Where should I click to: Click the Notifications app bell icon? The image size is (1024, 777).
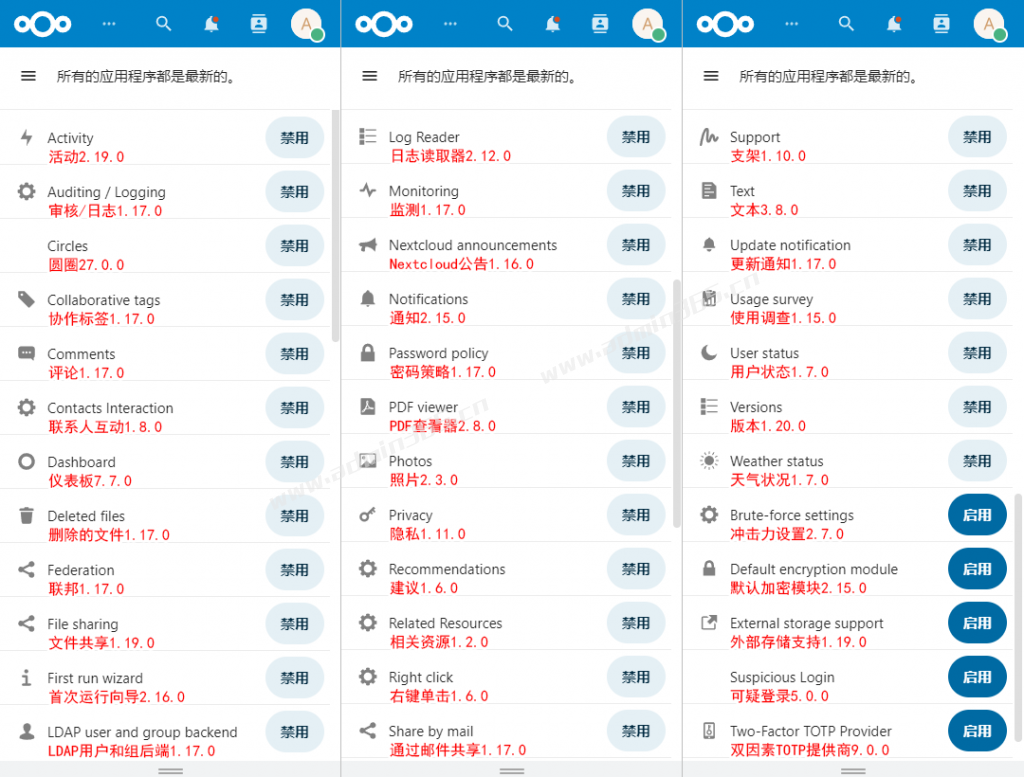[368, 298]
